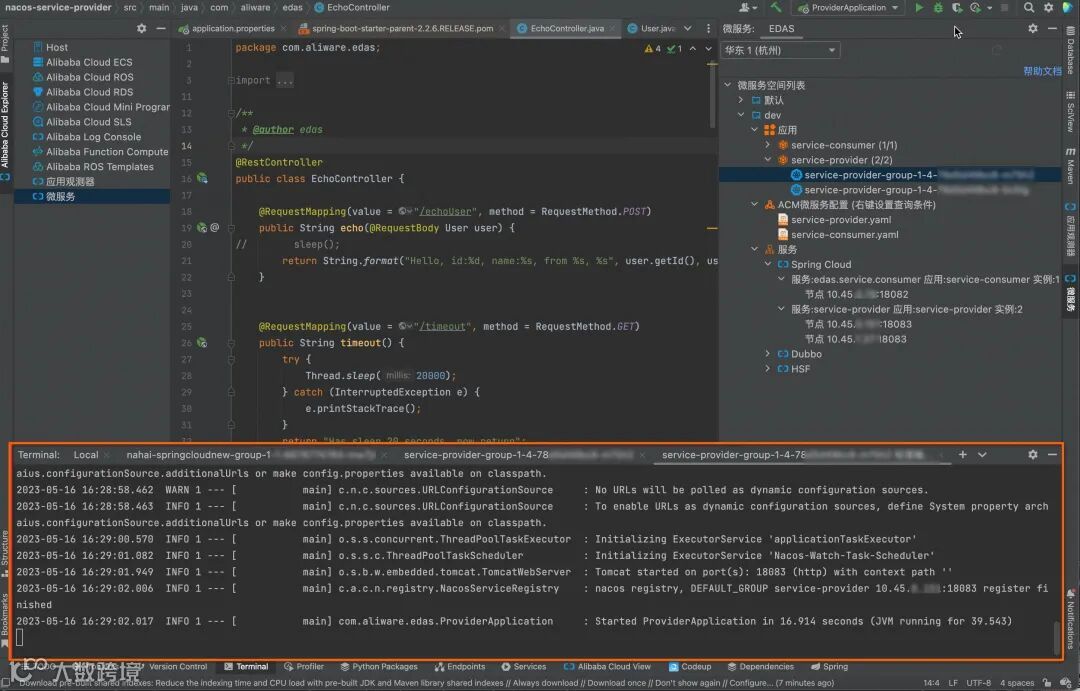This screenshot has width=1080, height=691.
Task: Open the microservices panel gear settings
Action: pos(1033,29)
